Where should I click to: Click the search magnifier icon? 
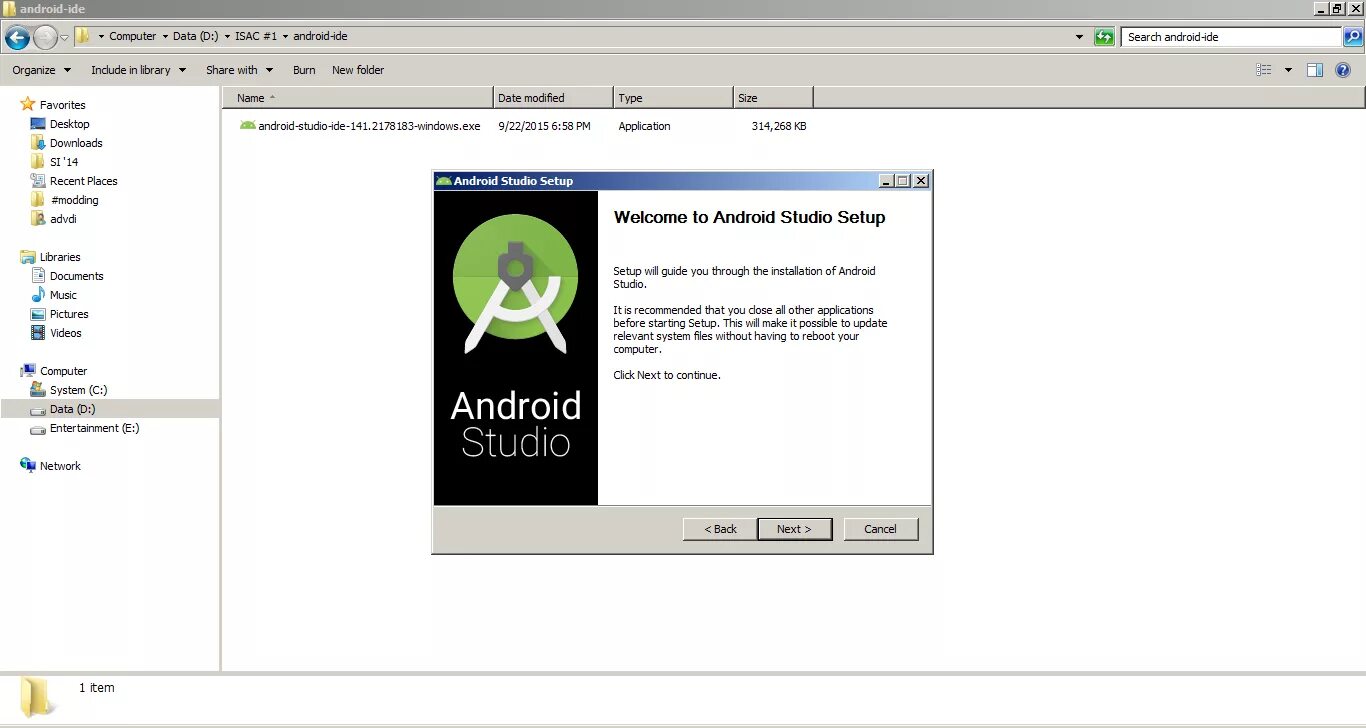pos(1352,37)
